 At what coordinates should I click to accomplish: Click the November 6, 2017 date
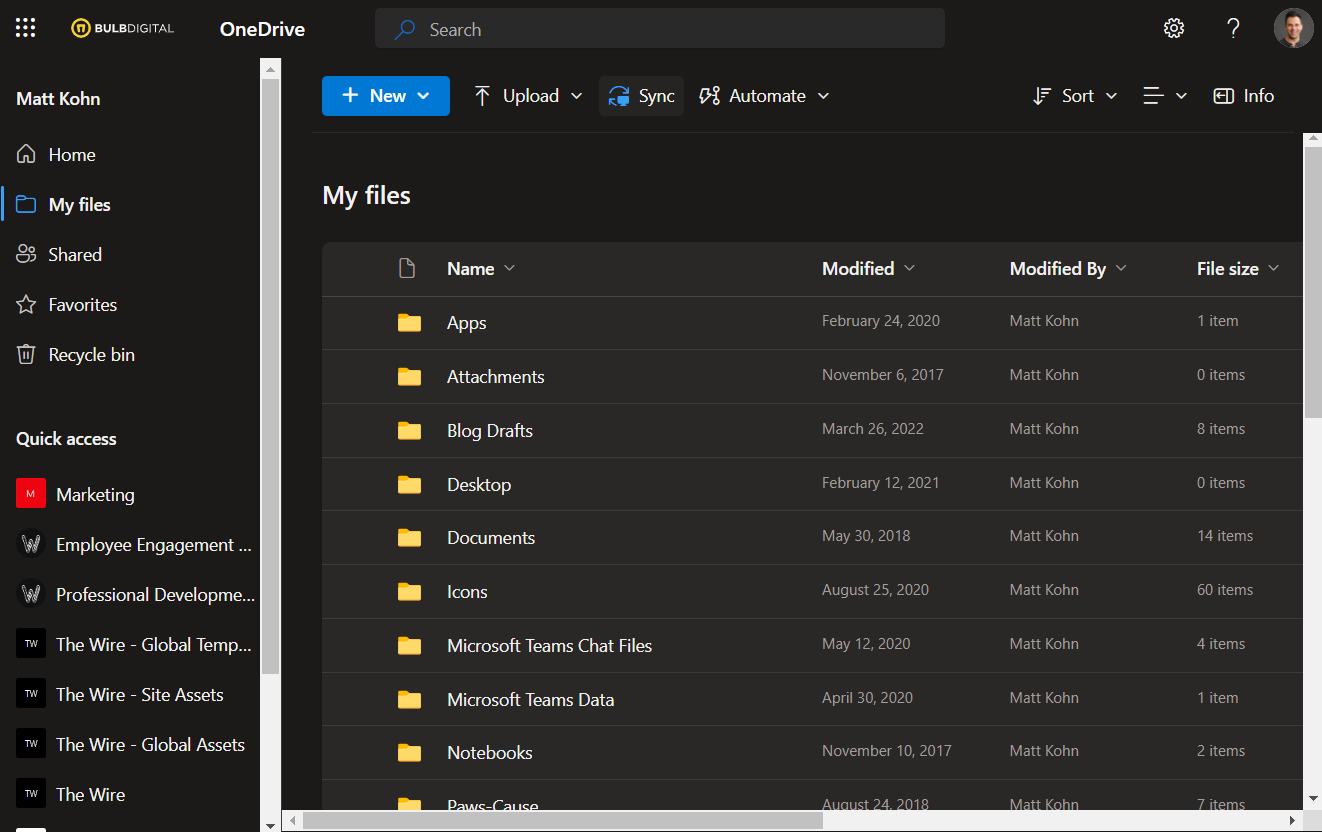pyautogui.click(x=883, y=375)
